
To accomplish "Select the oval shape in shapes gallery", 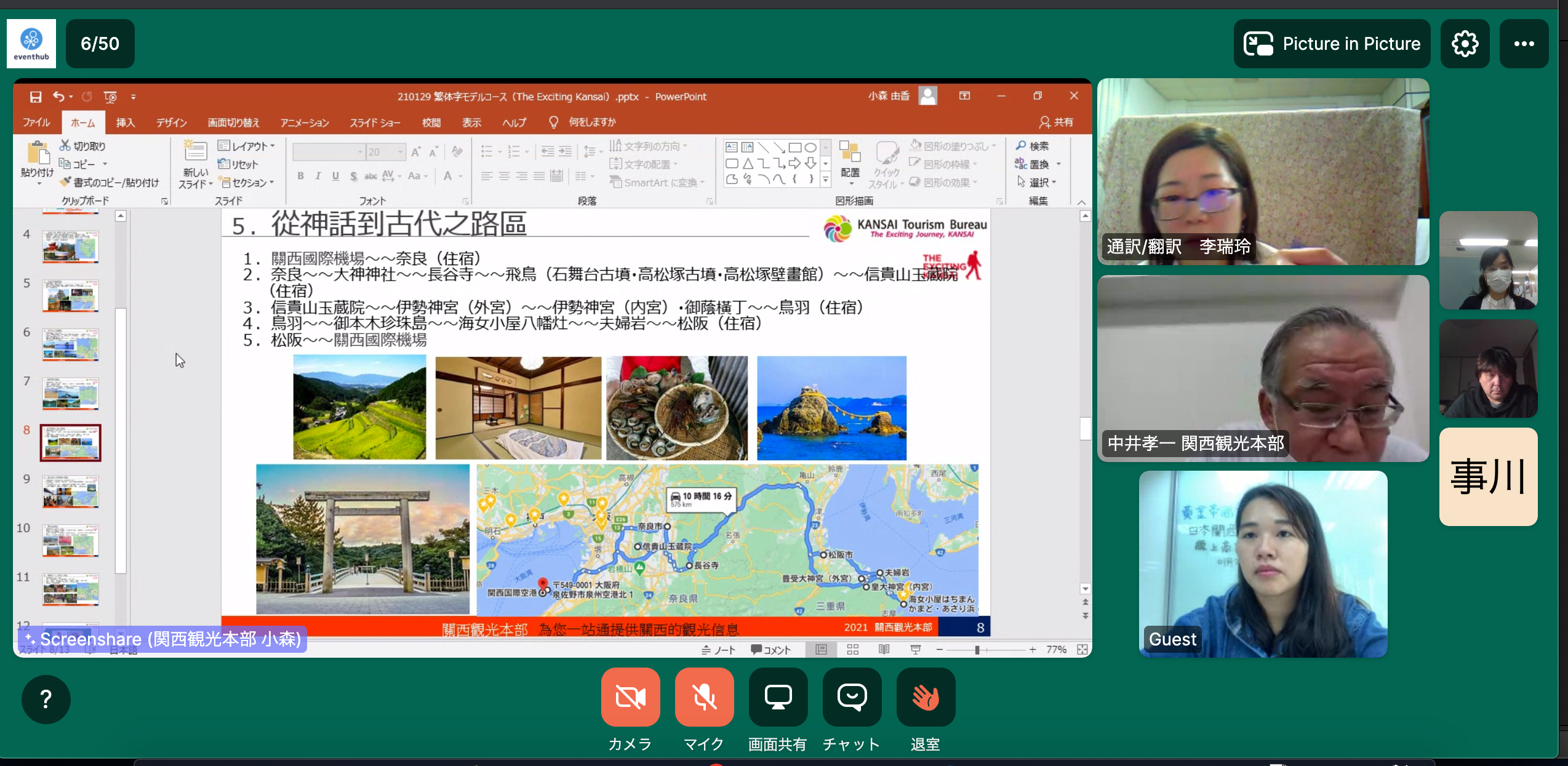I will (x=810, y=147).
